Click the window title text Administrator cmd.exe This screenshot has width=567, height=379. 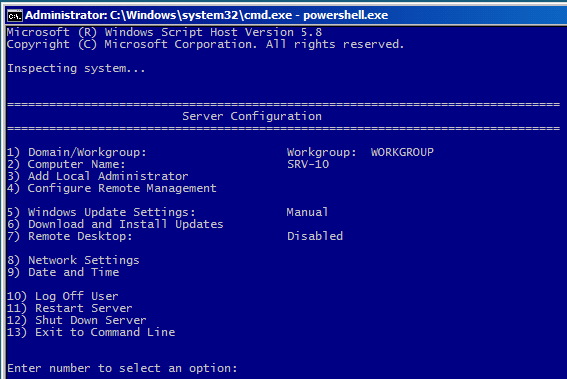[x=206, y=15]
